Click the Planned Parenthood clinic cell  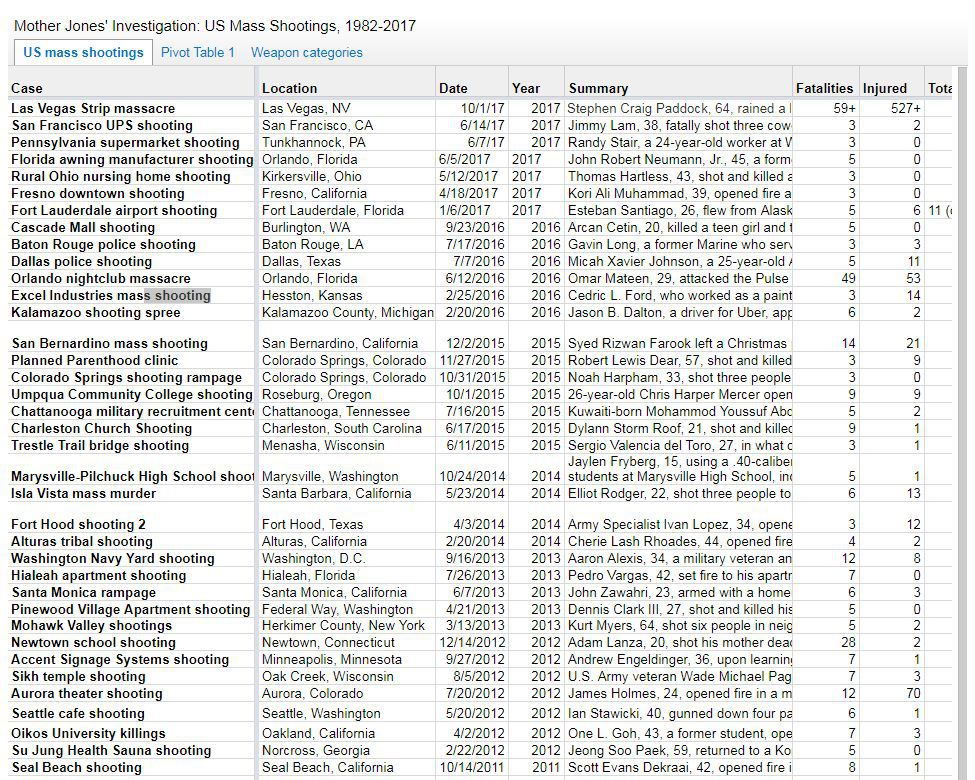click(132, 360)
